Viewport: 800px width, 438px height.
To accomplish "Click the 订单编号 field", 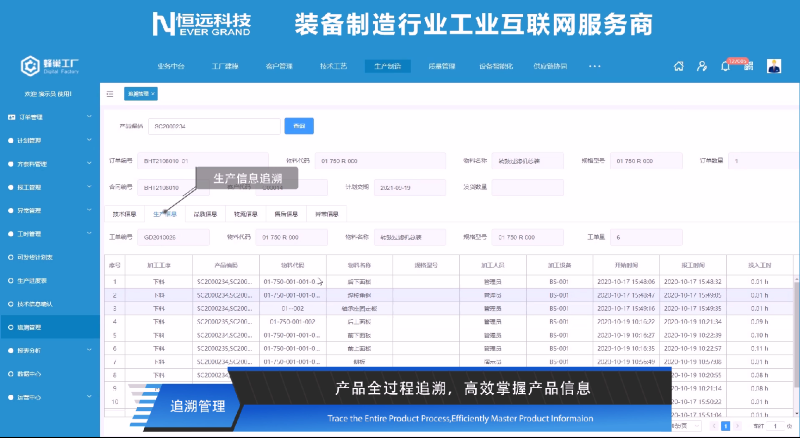I will click(203, 161).
